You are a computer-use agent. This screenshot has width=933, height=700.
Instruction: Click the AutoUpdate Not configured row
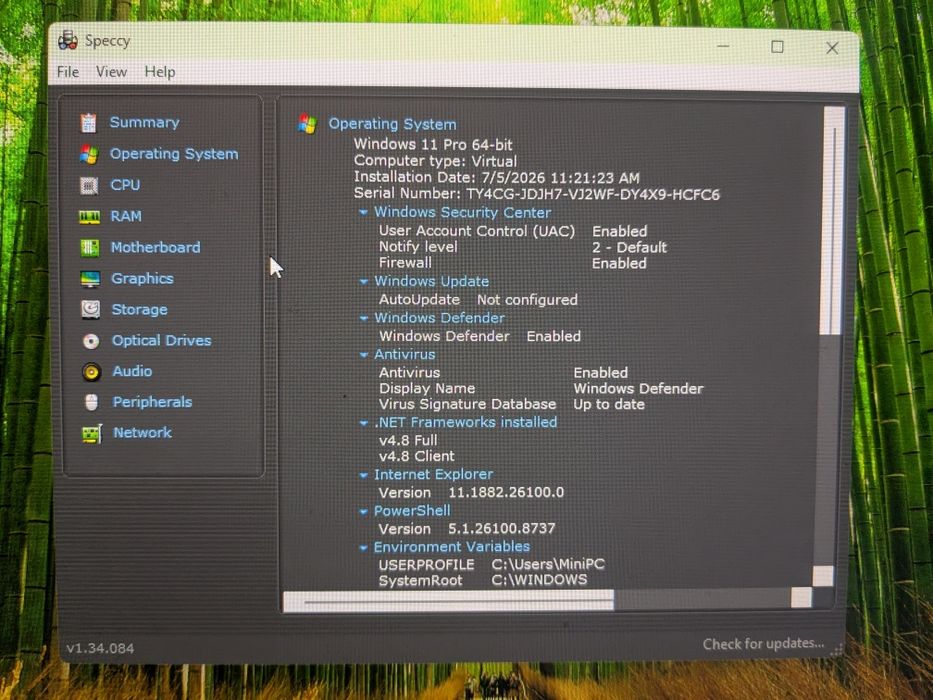(478, 299)
